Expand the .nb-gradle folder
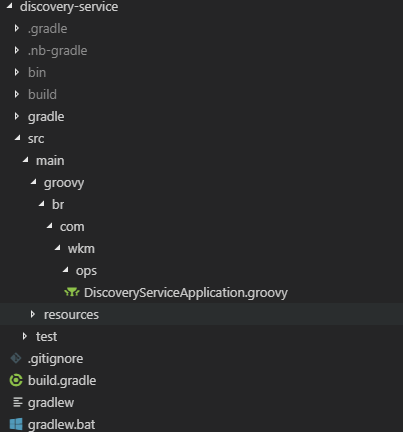The height and width of the screenshot is (432, 403). 17,50
